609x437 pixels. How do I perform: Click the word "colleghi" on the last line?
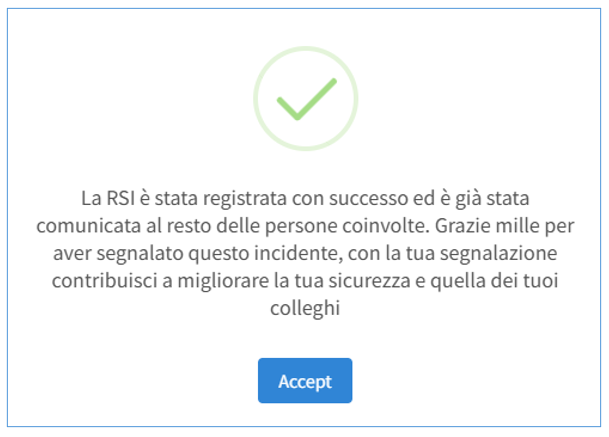click(x=304, y=311)
